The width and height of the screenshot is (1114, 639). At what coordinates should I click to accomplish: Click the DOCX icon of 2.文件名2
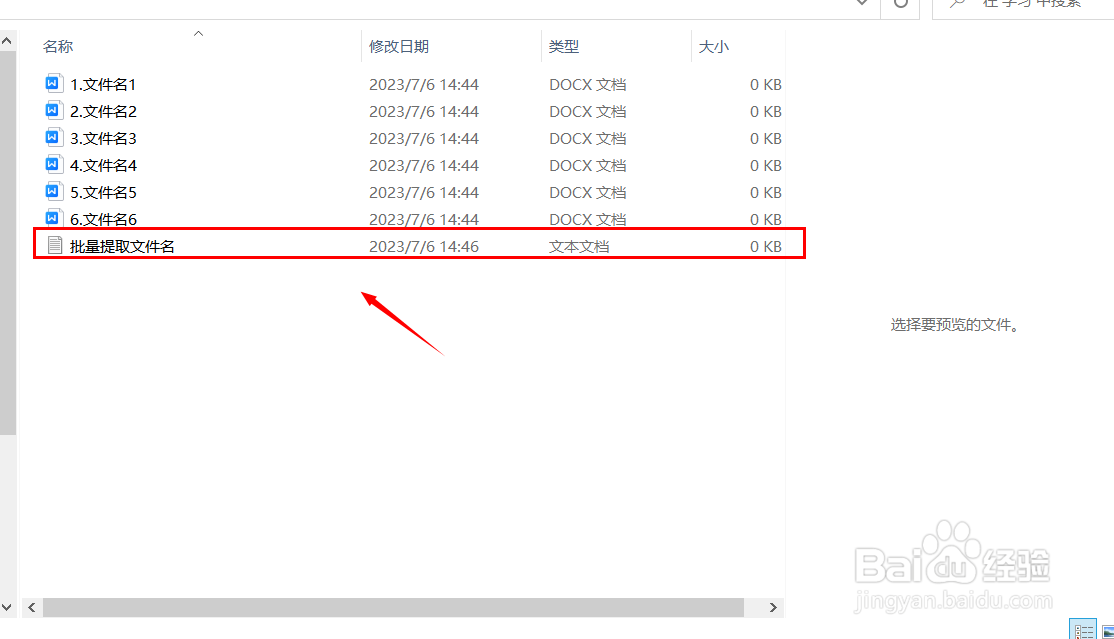53,111
